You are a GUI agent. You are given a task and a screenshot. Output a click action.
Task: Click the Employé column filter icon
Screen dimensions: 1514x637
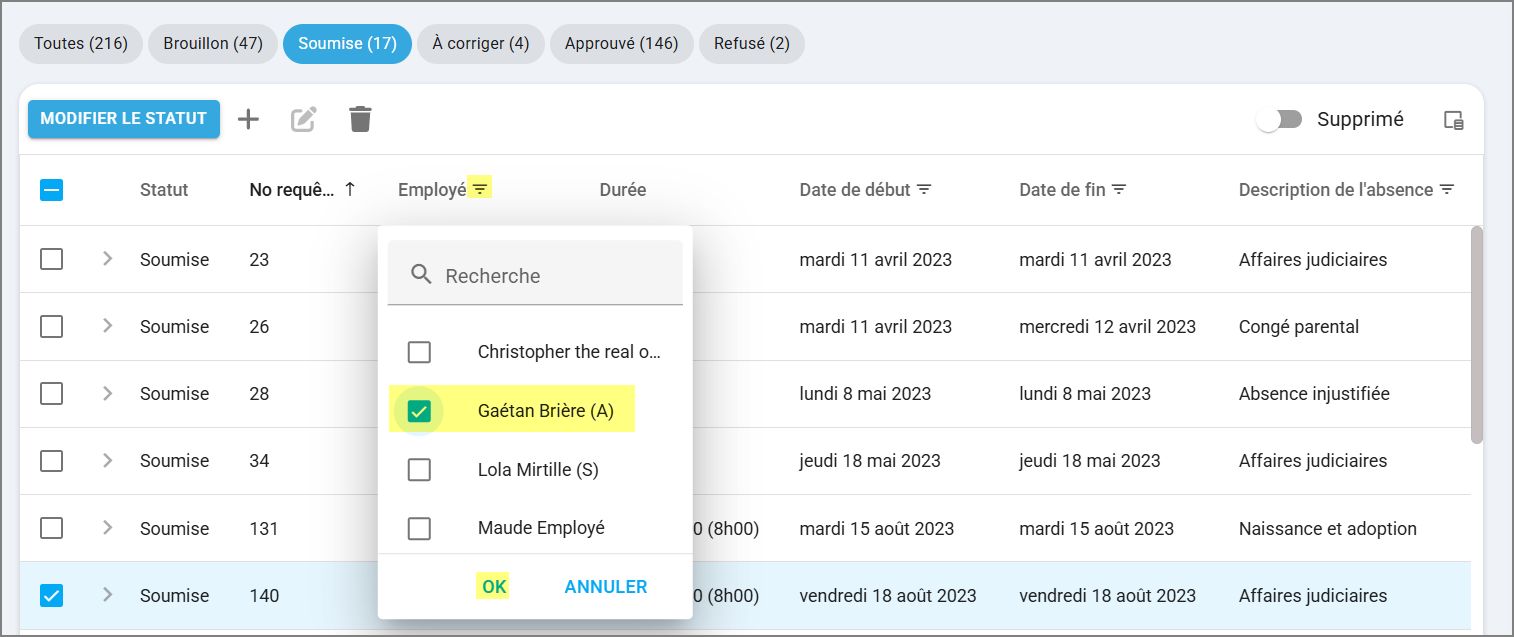coord(481,188)
